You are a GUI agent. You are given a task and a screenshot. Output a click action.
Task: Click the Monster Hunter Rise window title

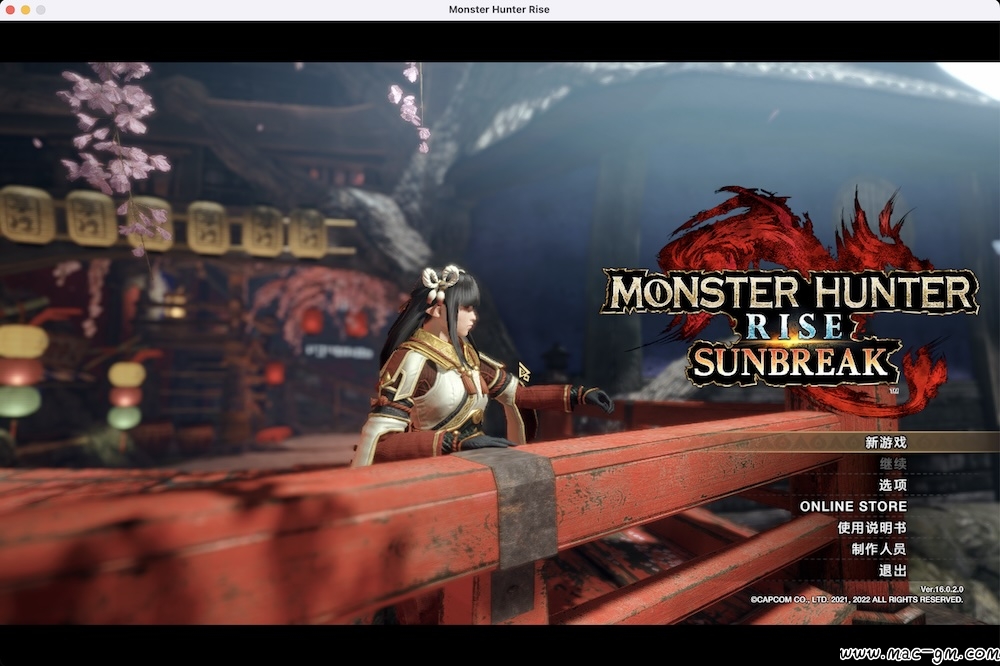(499, 10)
